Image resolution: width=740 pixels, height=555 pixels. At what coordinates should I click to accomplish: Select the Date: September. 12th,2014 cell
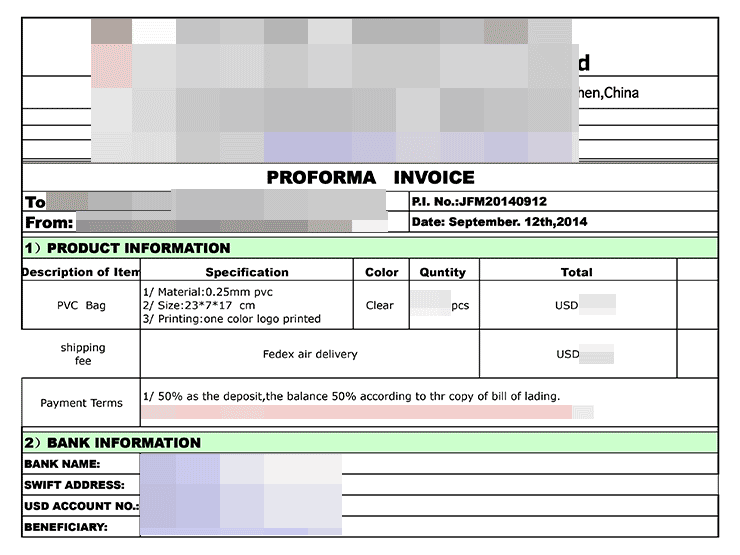tap(563, 222)
